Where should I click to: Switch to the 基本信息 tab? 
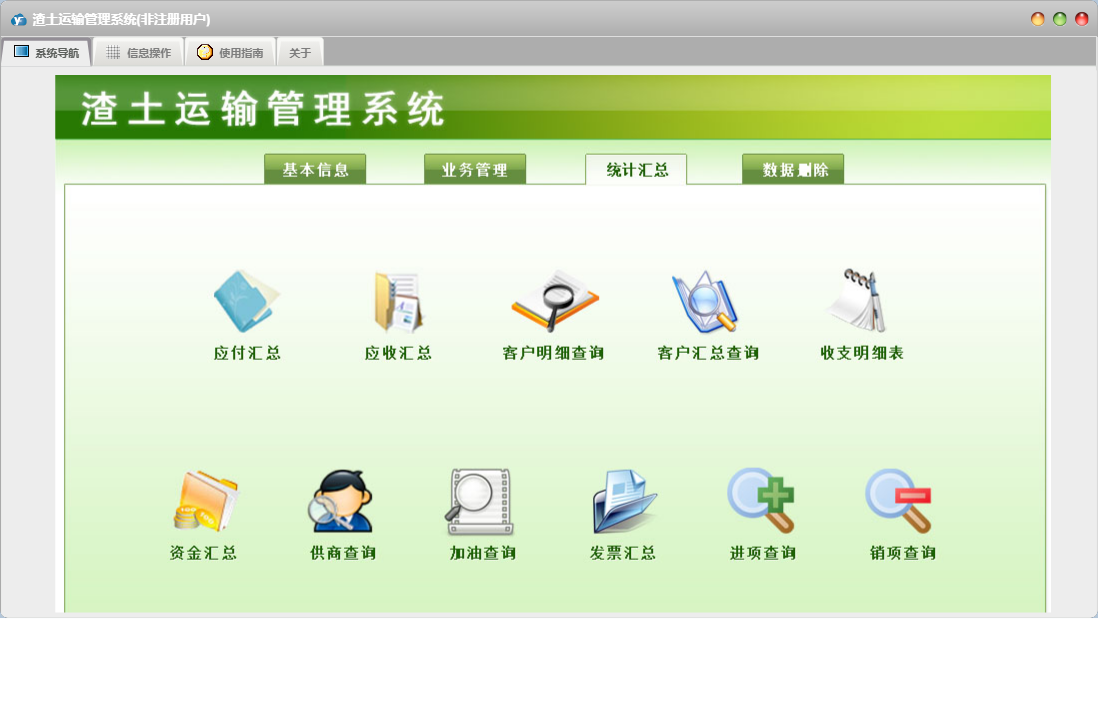[x=315, y=169]
